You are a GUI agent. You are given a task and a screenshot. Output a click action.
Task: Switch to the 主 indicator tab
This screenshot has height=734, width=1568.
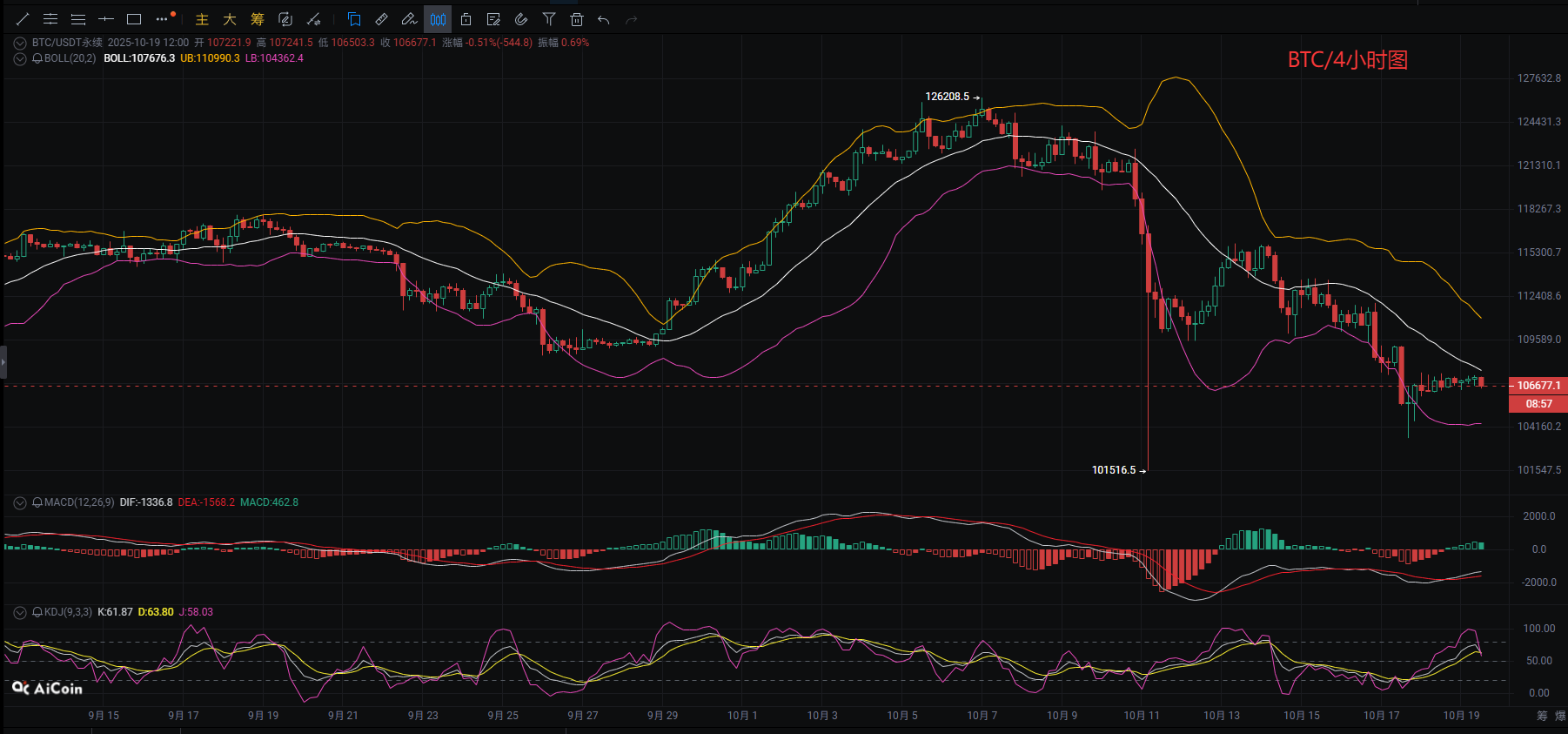tap(202, 19)
